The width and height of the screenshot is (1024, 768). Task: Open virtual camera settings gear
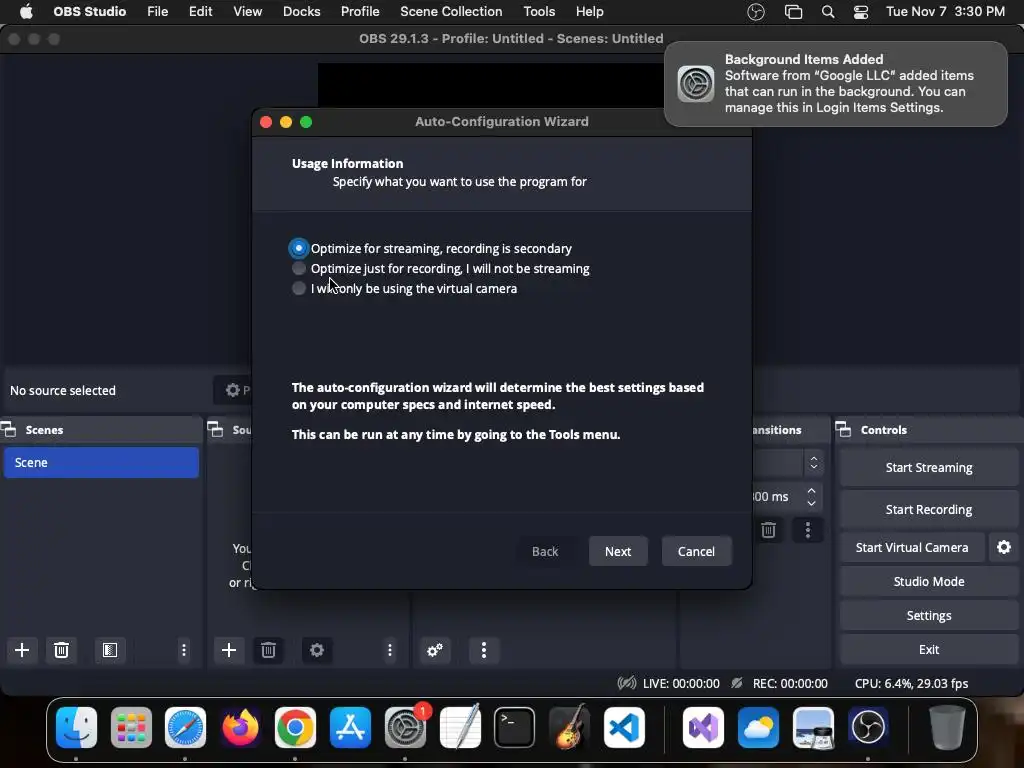(1004, 547)
